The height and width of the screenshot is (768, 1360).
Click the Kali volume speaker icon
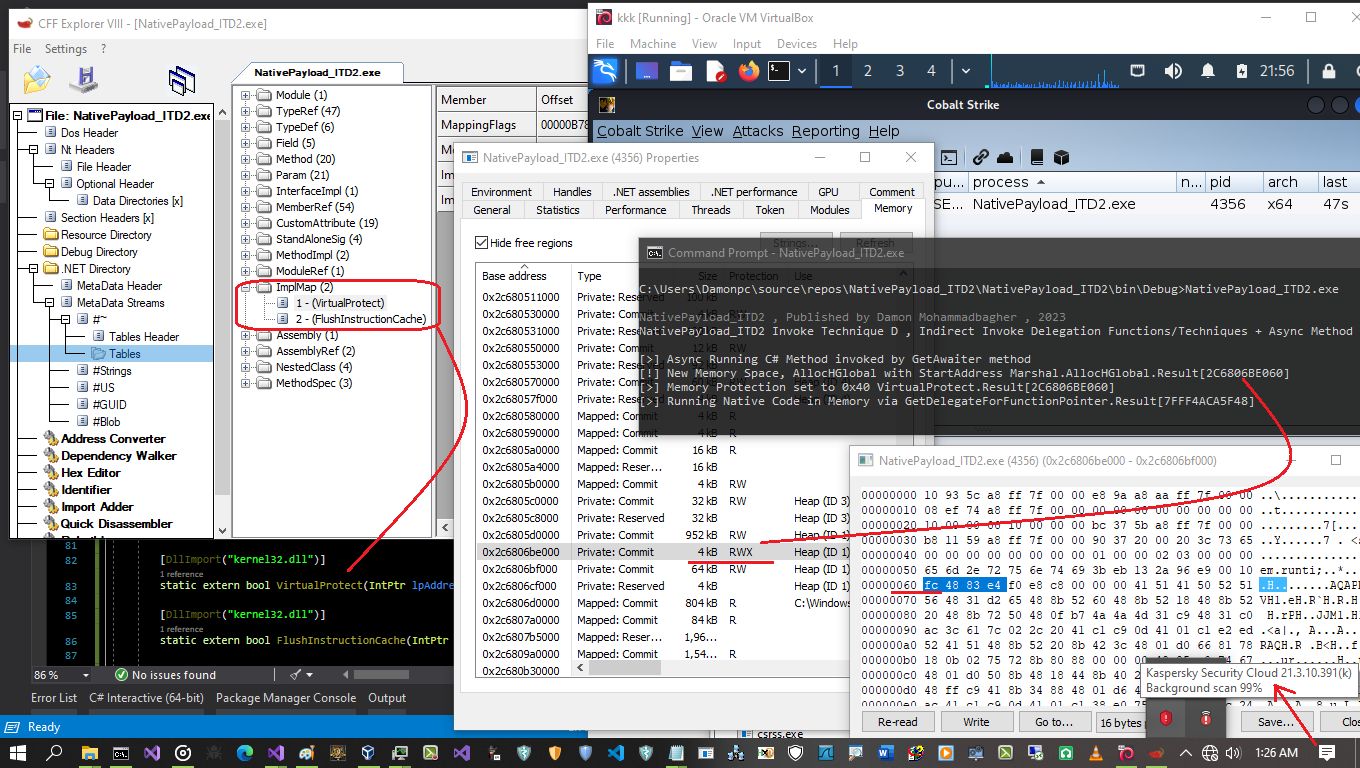coord(1173,71)
